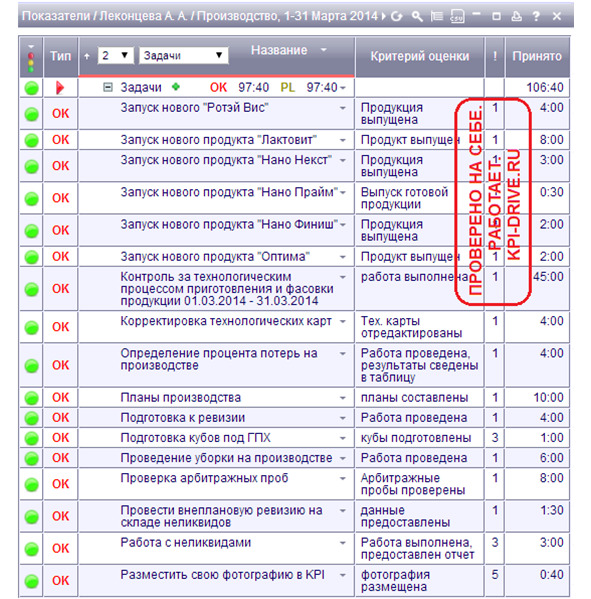The height and width of the screenshot is (599, 591).
Task: Click OK status for Проверка арбитражных проб
Action: click(60, 484)
